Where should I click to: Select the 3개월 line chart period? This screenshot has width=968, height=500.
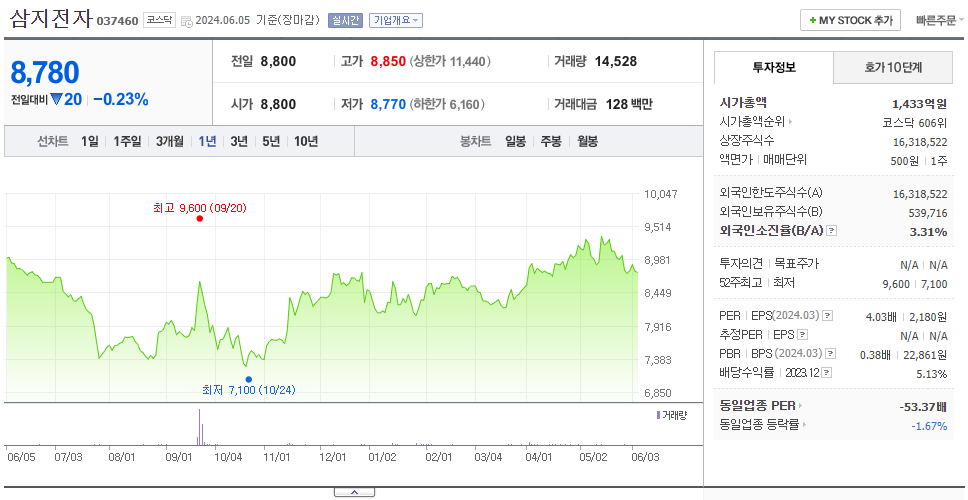click(170, 141)
